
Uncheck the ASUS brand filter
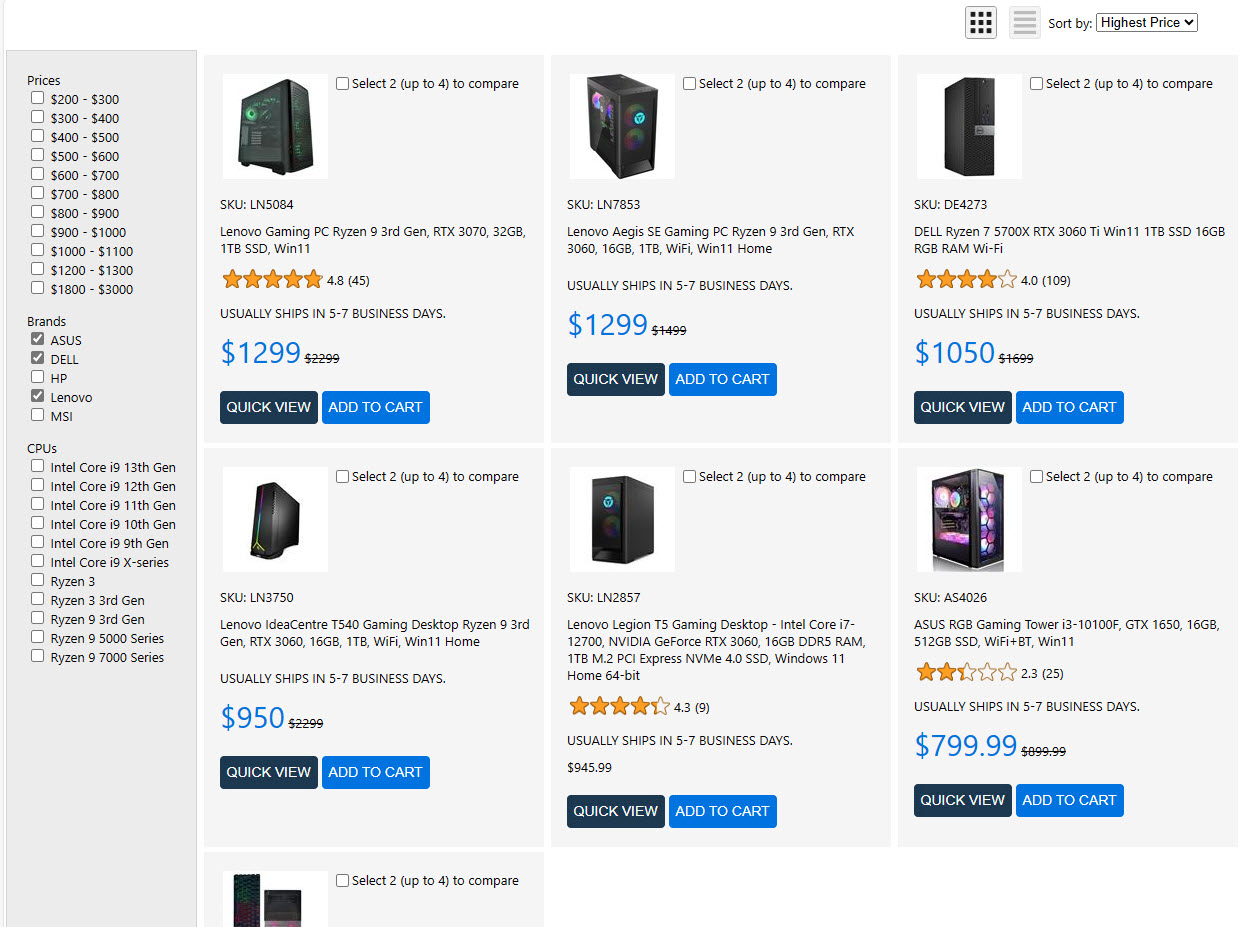point(38,340)
